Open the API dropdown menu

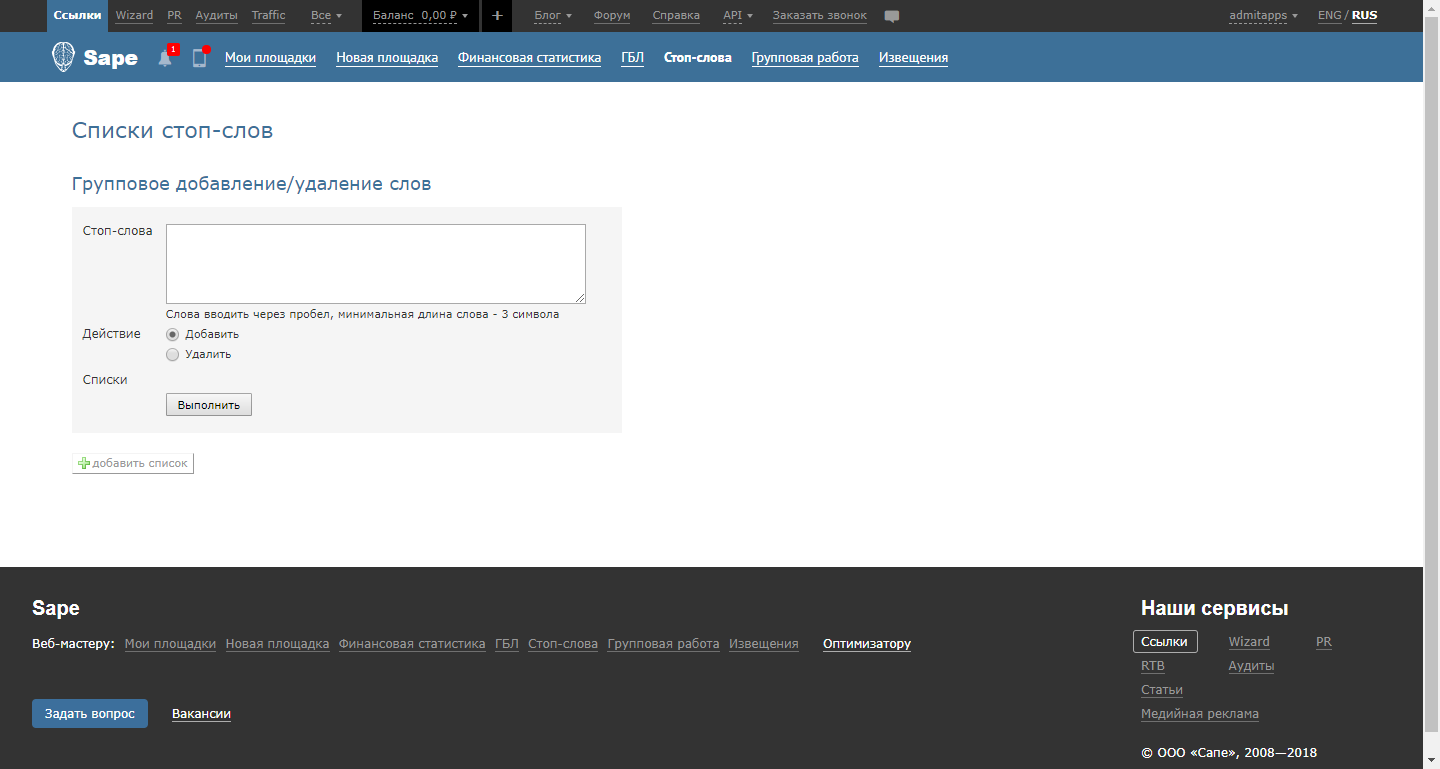point(738,15)
